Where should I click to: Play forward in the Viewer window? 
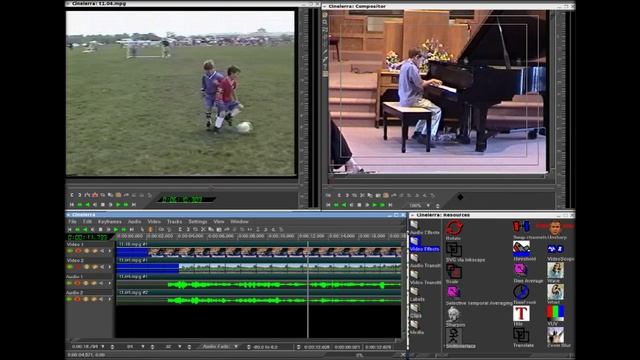pos(118,204)
